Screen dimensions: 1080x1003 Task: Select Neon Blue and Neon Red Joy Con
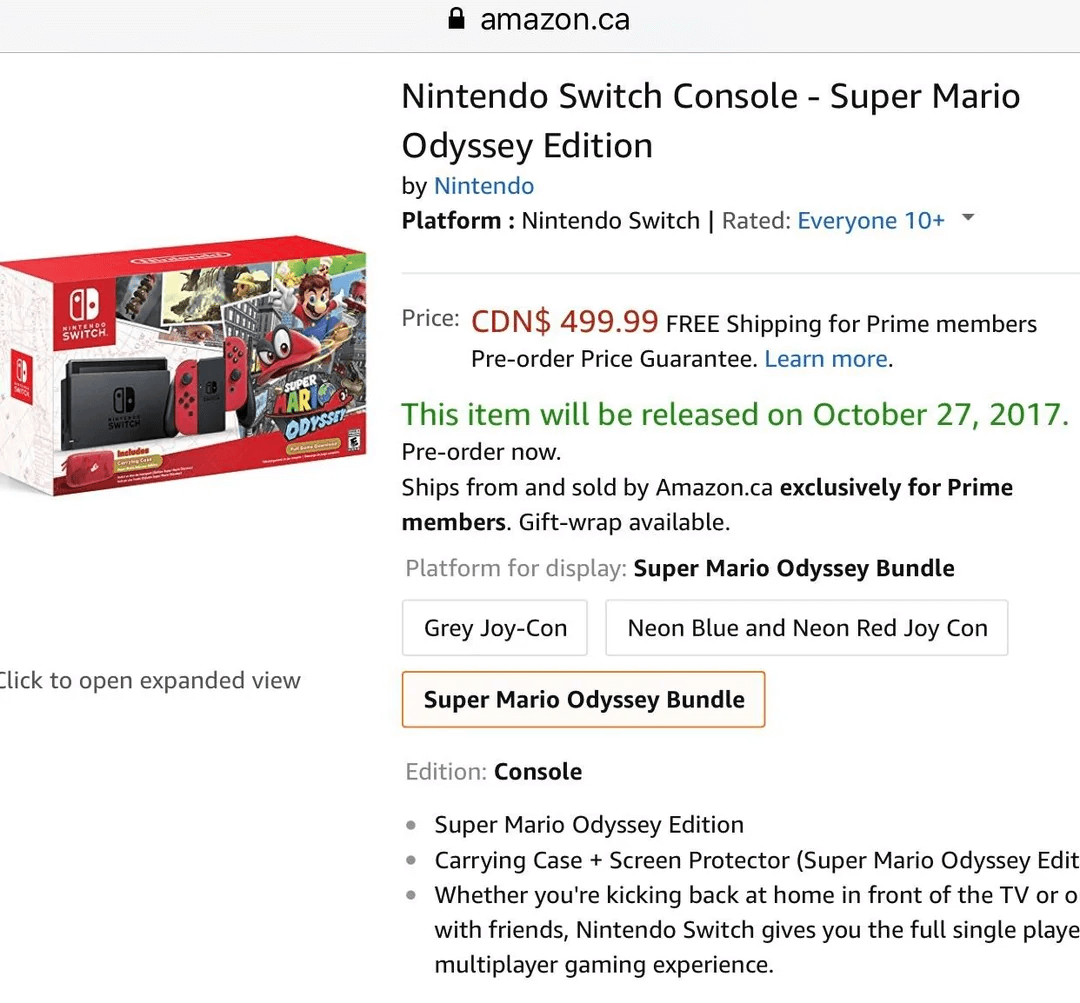[x=806, y=628]
